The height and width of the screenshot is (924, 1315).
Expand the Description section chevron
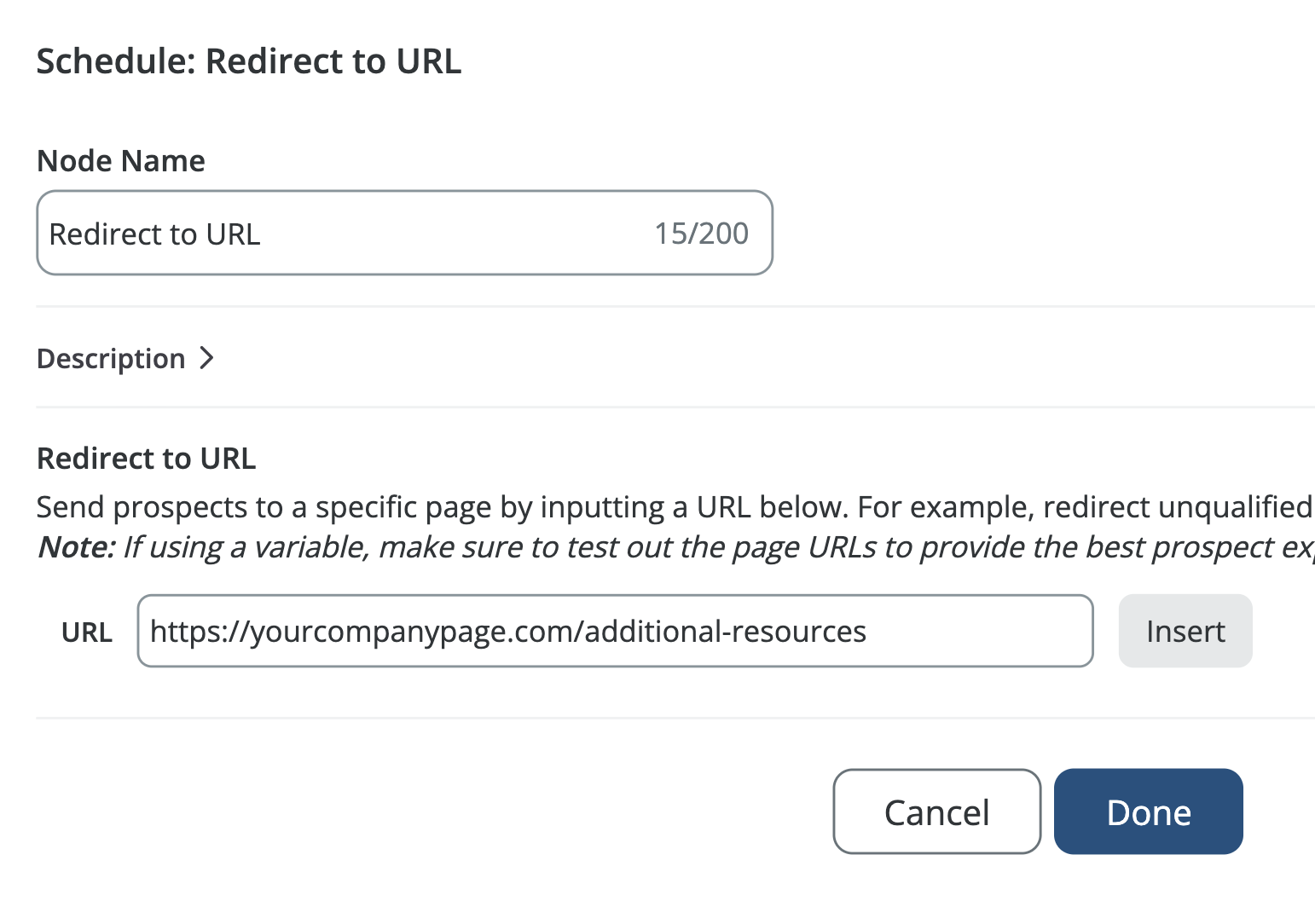click(x=206, y=358)
